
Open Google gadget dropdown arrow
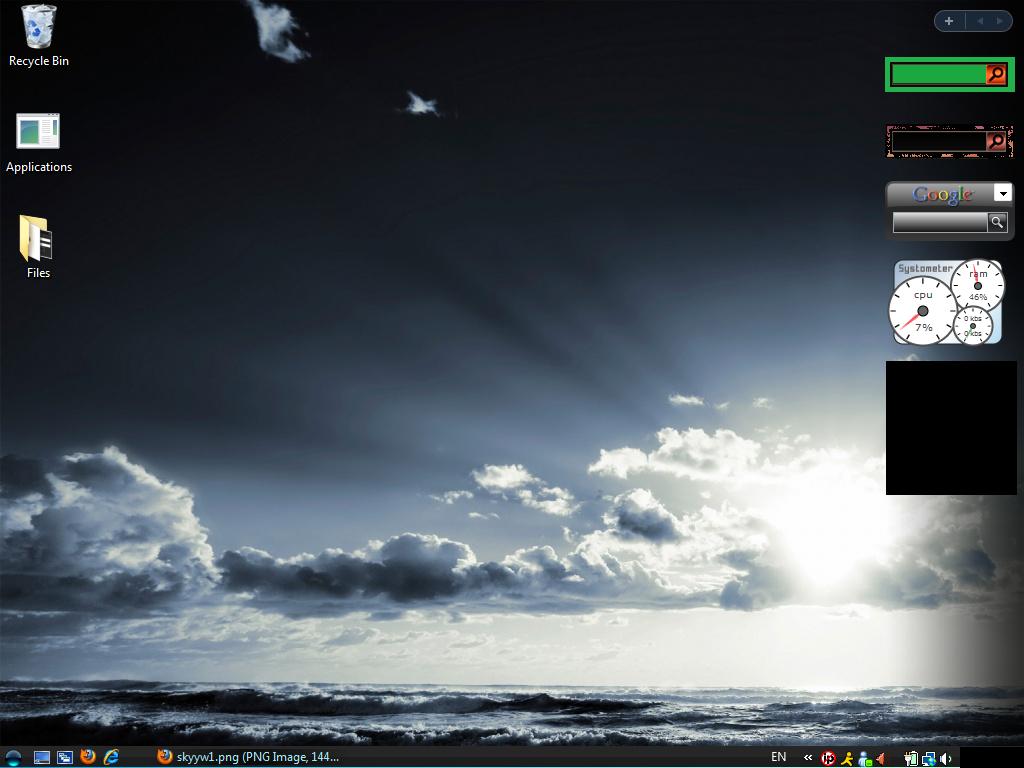(1003, 193)
